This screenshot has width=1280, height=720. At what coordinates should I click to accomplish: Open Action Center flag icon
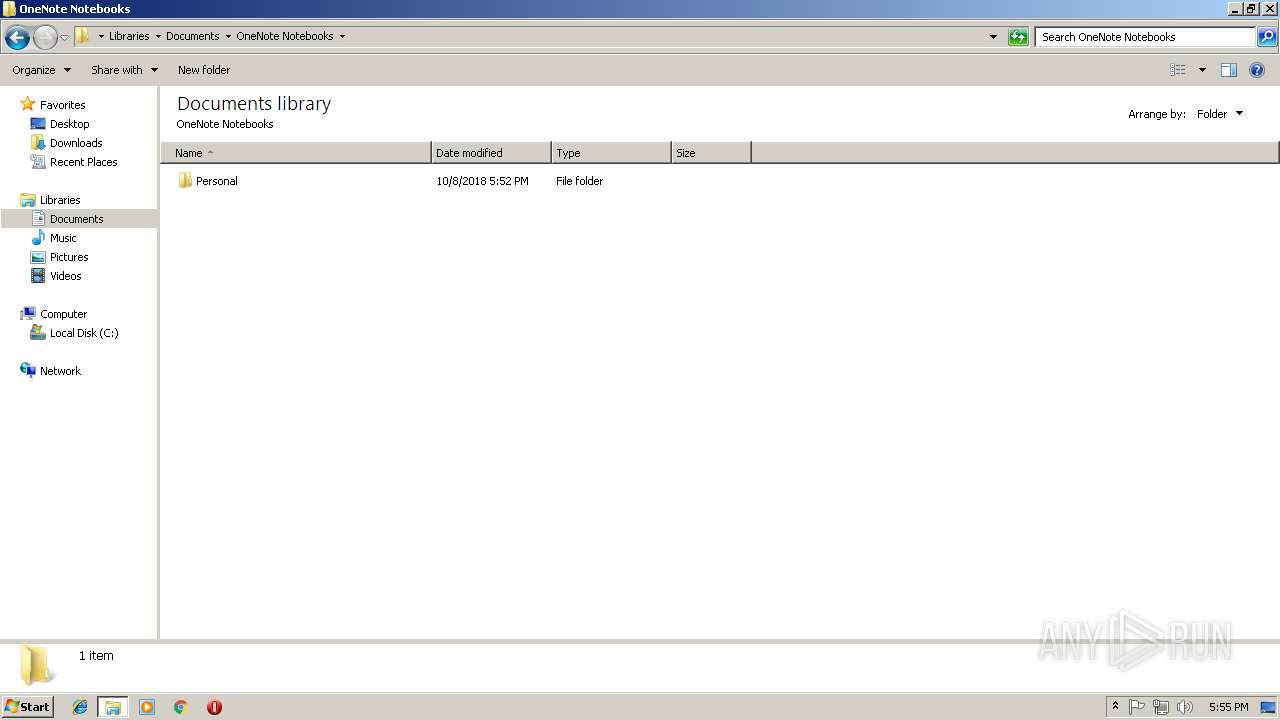click(x=1137, y=707)
